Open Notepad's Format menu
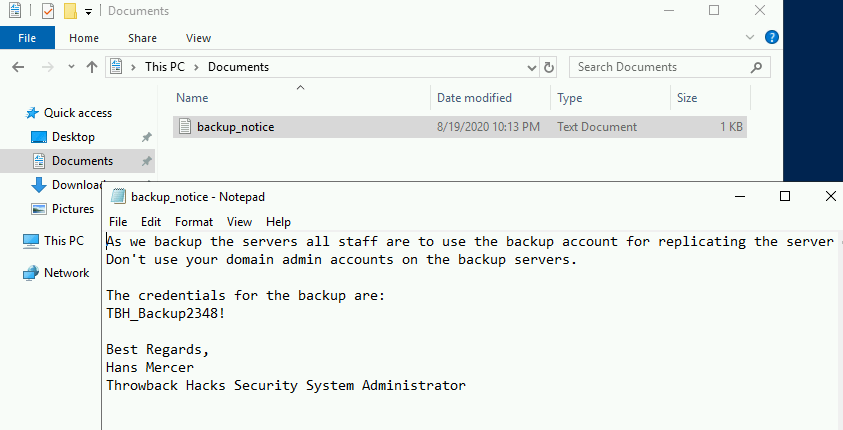 (x=194, y=222)
